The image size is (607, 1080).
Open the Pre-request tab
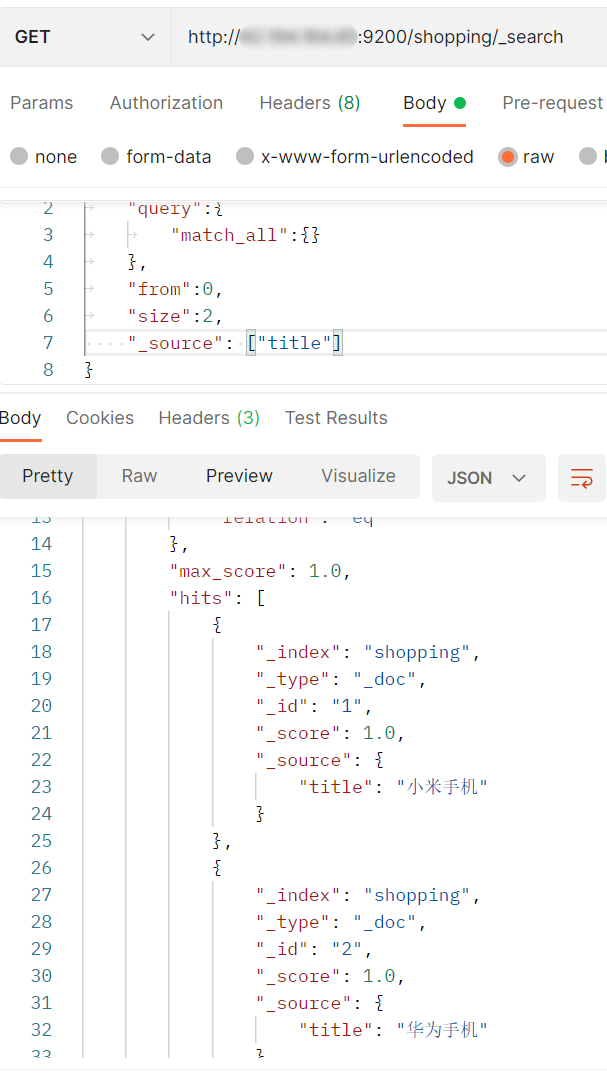tap(552, 103)
